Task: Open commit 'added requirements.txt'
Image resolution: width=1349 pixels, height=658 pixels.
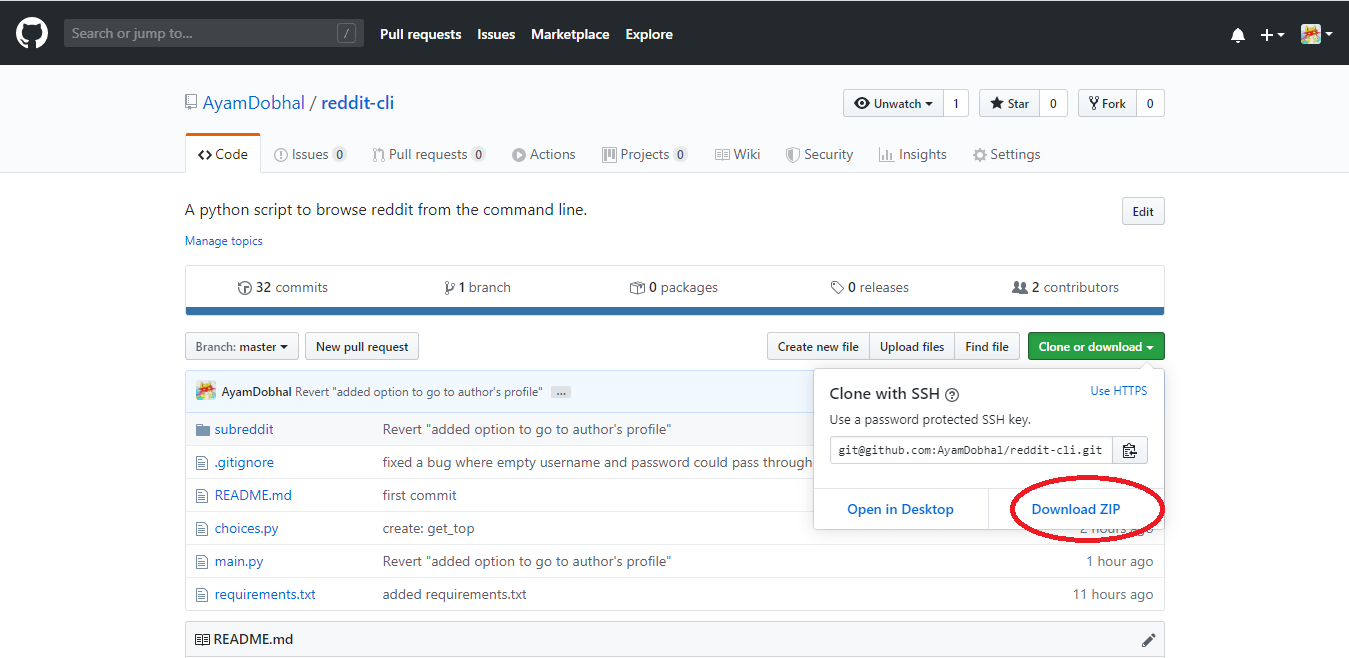Action: (x=454, y=594)
